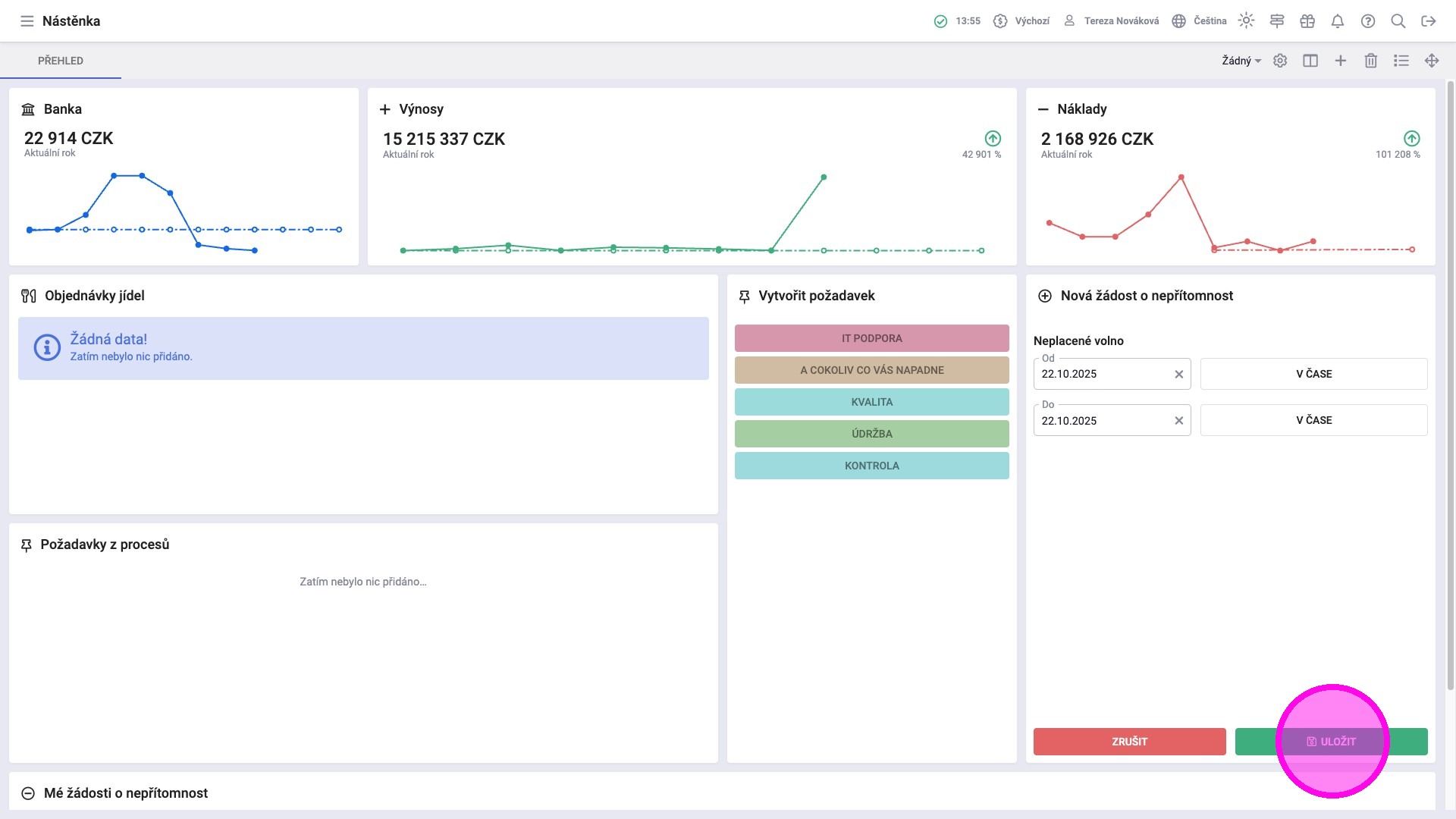The image size is (1456, 819).
Task: Open the Tereza Nováková user menu
Action: click(1112, 21)
